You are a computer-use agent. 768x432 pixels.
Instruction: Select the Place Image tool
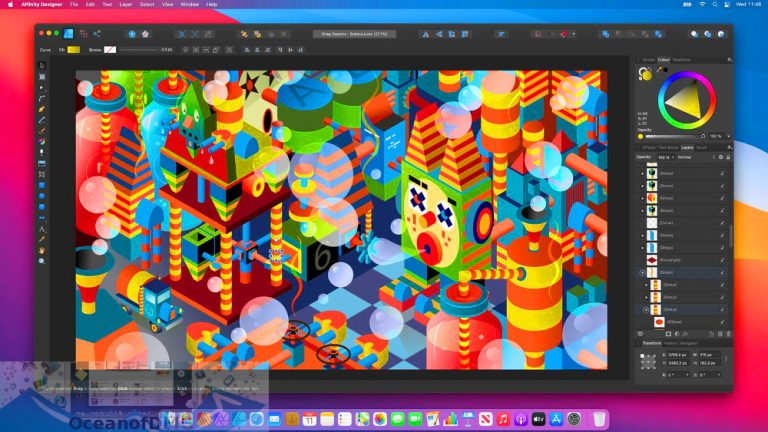point(42,163)
